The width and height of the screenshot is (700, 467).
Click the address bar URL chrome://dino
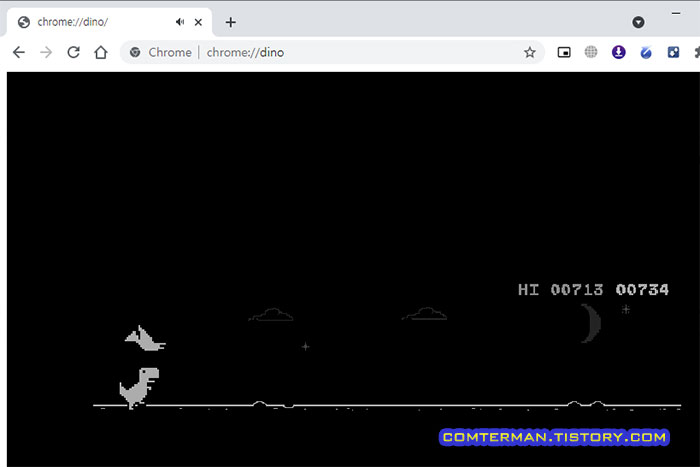click(x=245, y=52)
